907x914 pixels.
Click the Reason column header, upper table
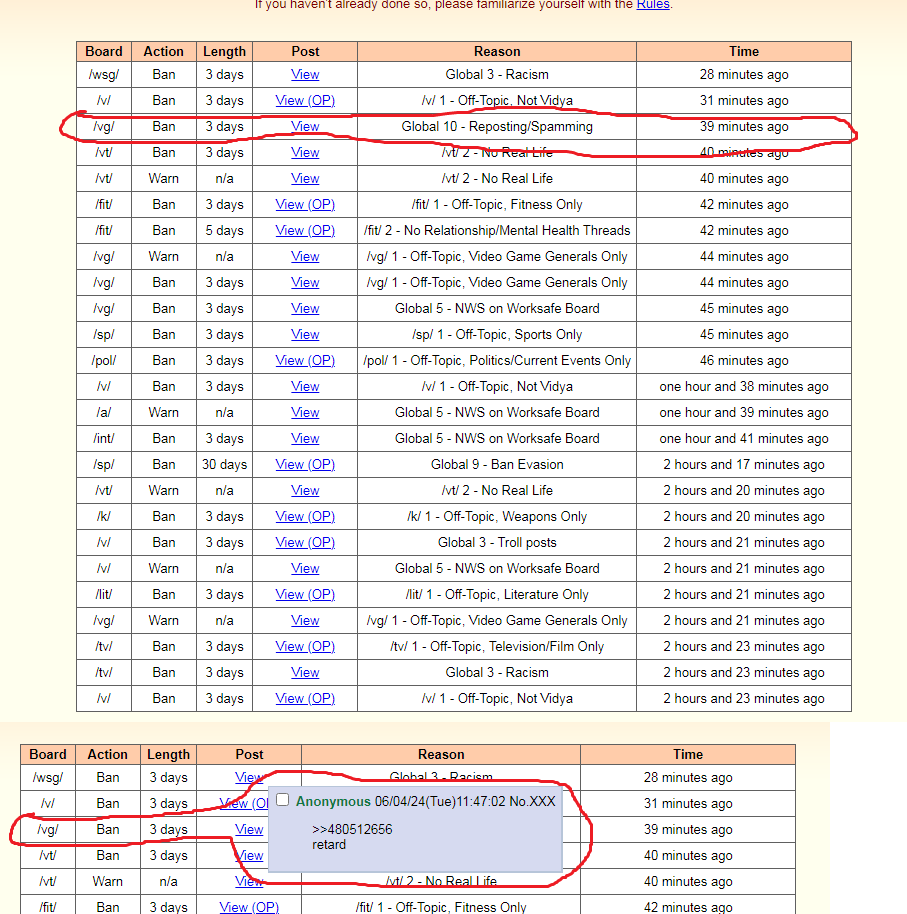coord(497,51)
